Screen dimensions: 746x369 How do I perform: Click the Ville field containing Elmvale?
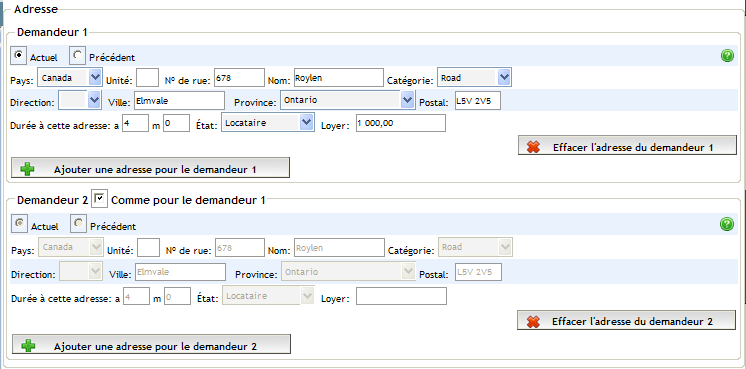(x=180, y=101)
